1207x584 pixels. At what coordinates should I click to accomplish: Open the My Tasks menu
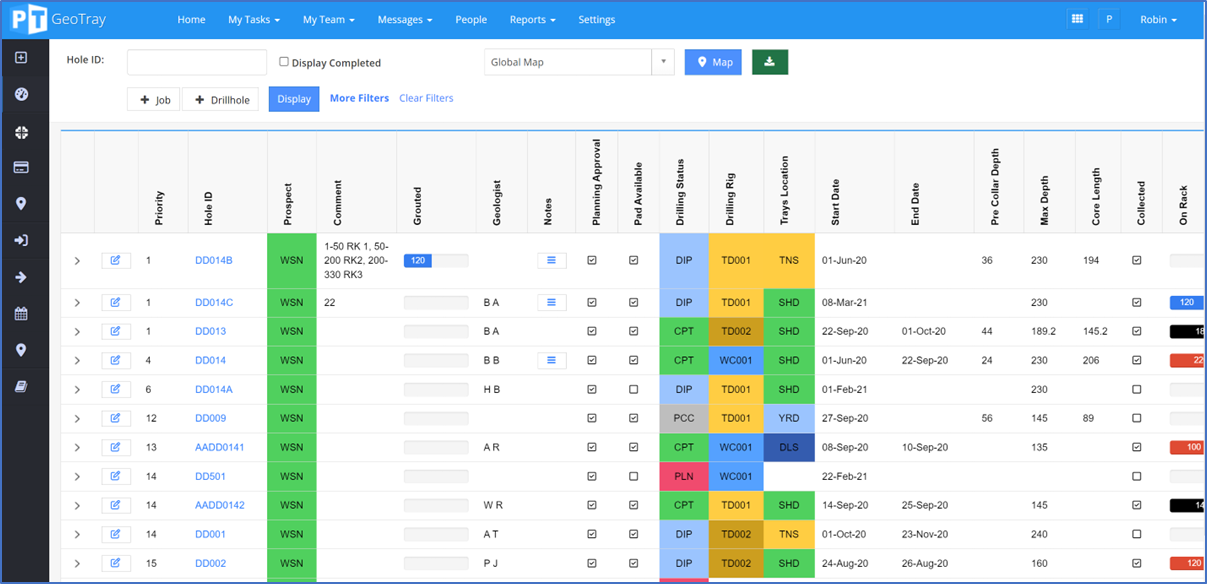253,18
